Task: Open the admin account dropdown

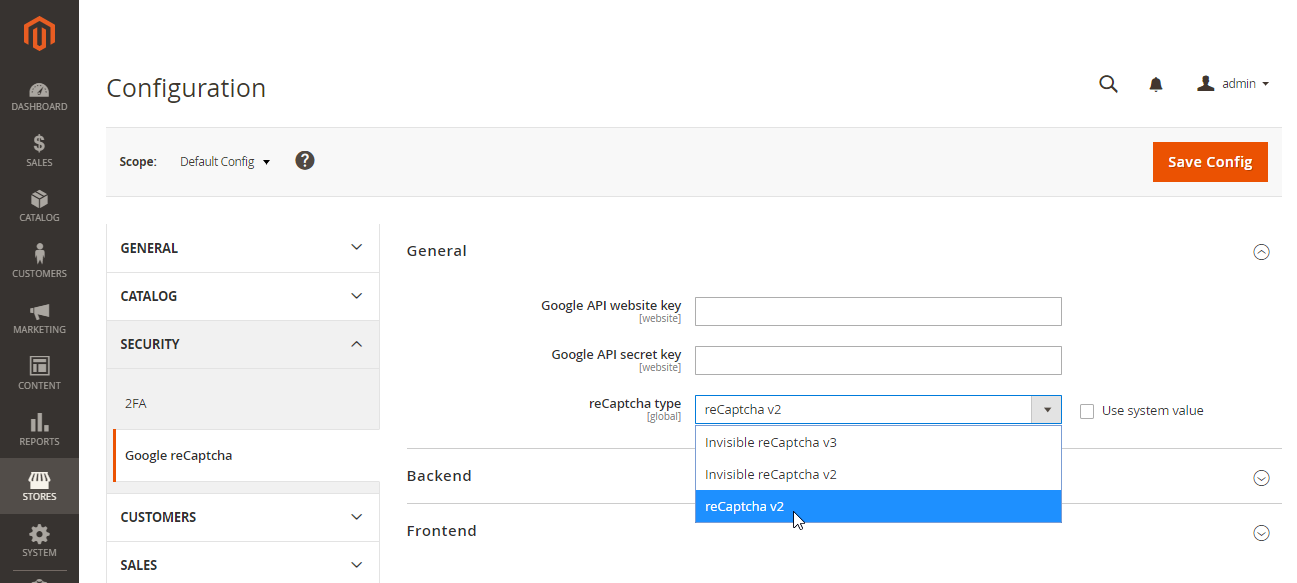Action: [x=1233, y=84]
